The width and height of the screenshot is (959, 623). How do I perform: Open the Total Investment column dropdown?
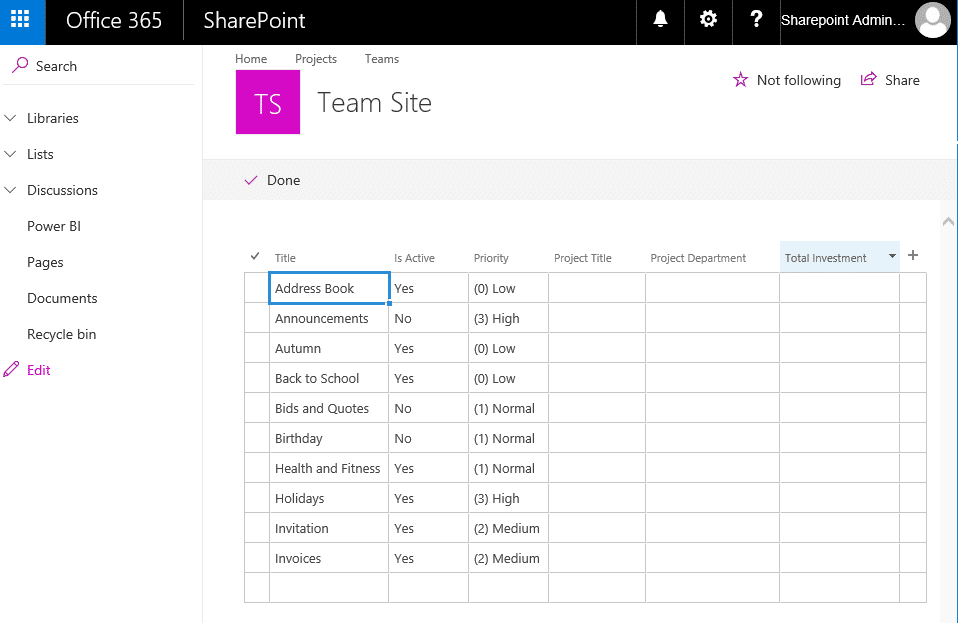(891, 256)
